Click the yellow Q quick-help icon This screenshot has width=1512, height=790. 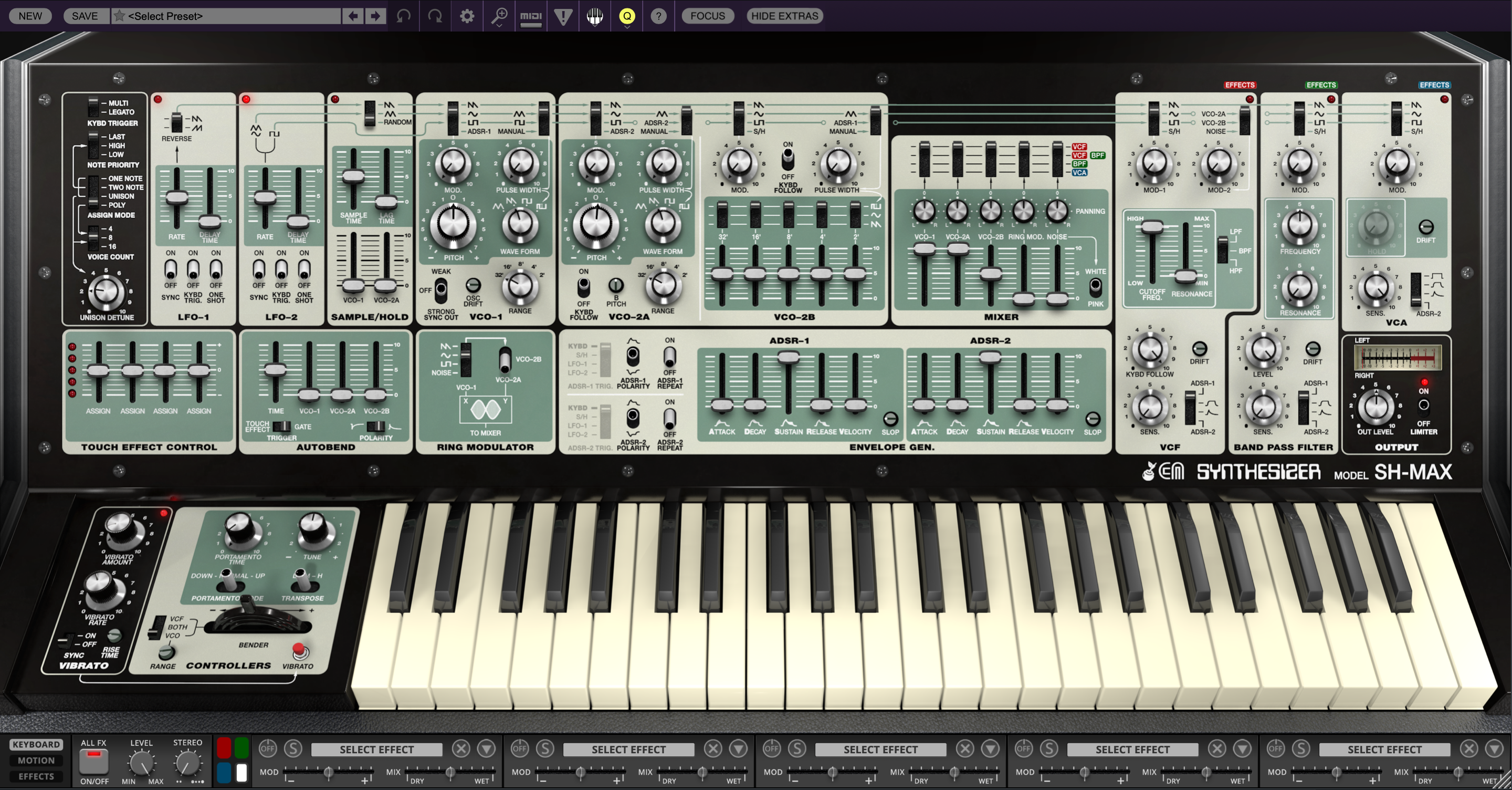coord(627,16)
